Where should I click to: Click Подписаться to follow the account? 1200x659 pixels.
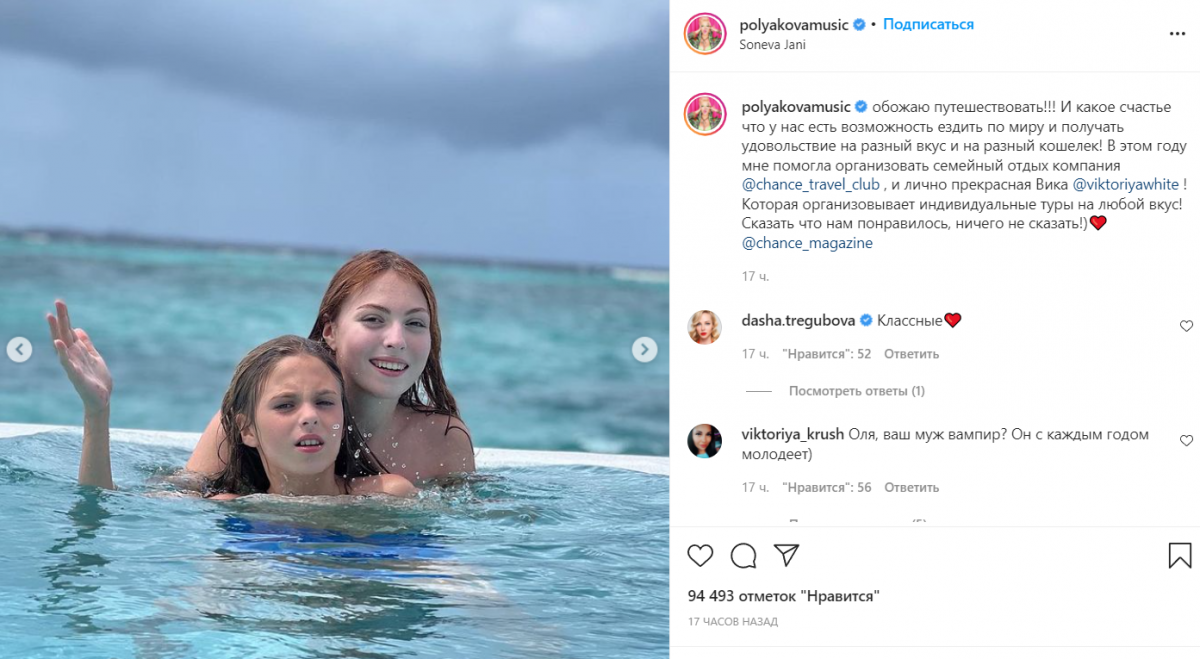point(928,24)
